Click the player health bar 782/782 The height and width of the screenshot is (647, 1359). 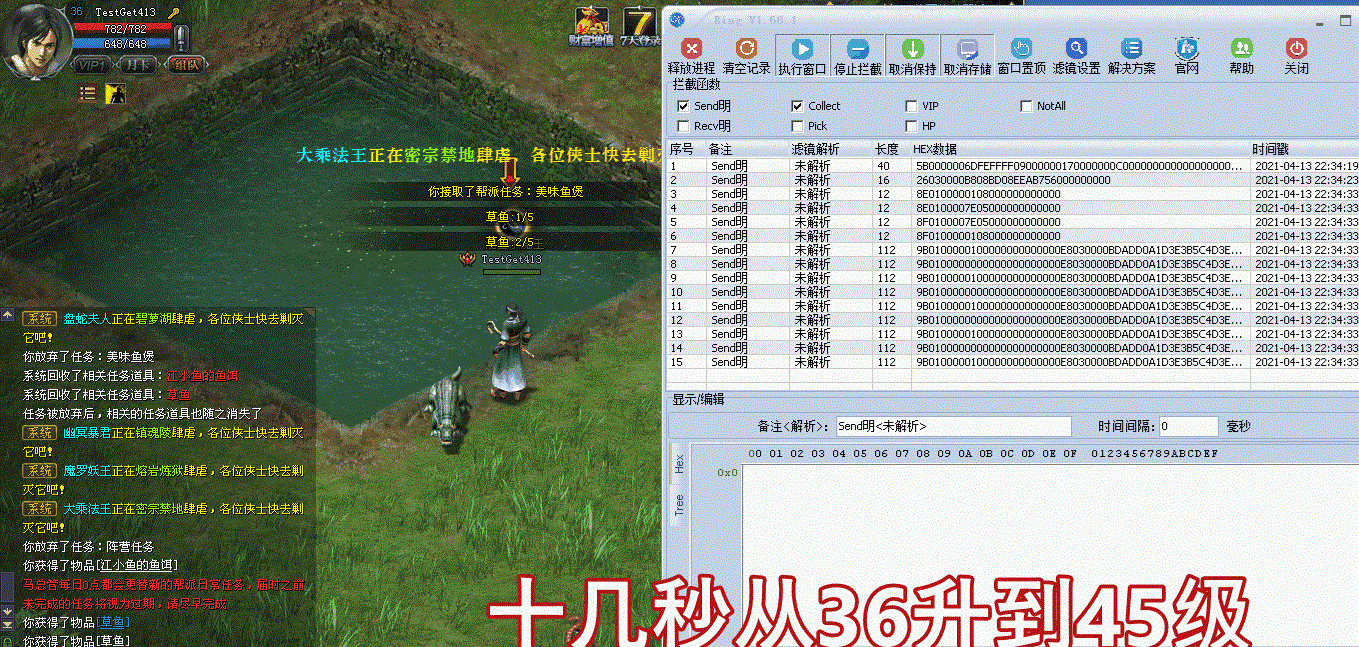[121, 29]
